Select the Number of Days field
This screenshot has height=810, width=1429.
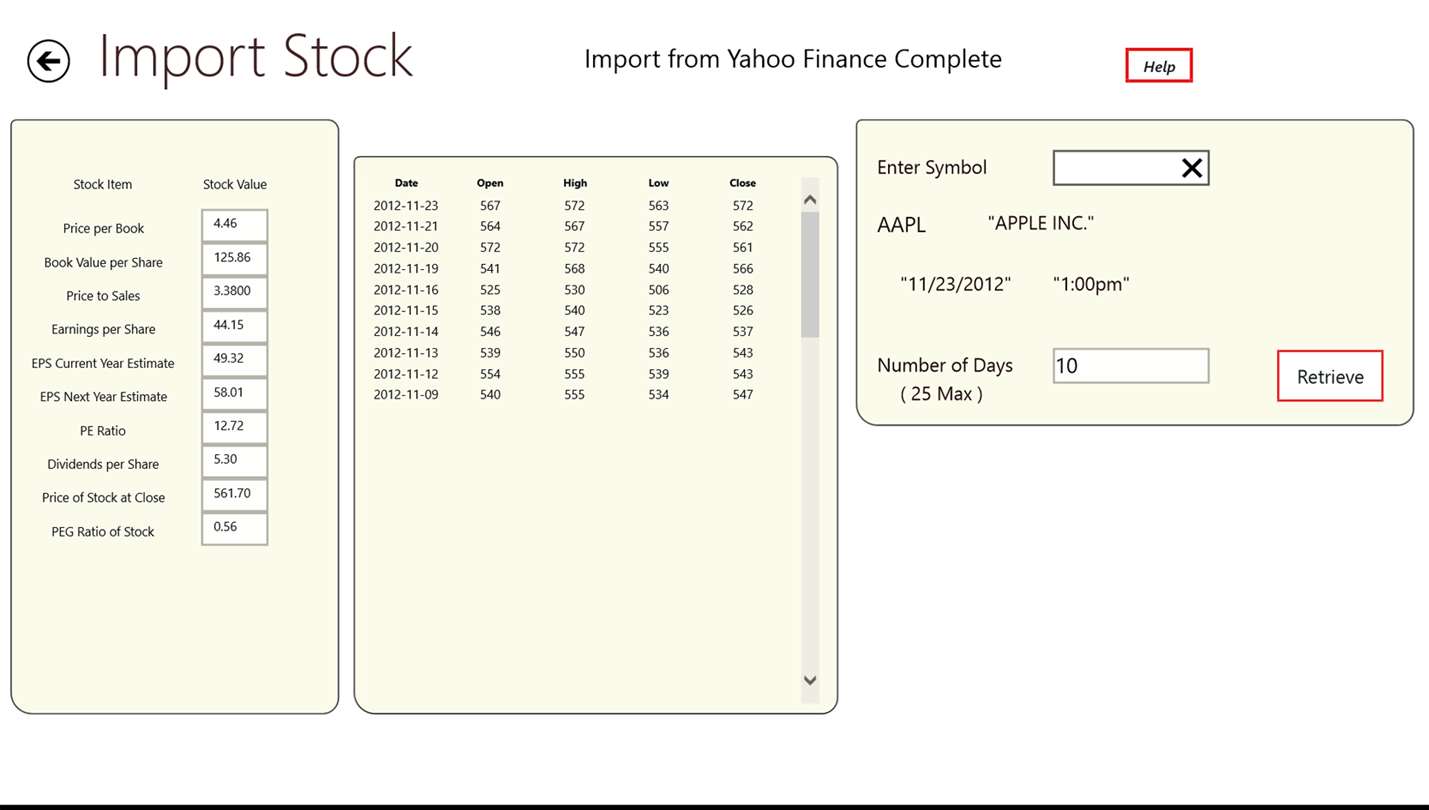pyautogui.click(x=1131, y=366)
